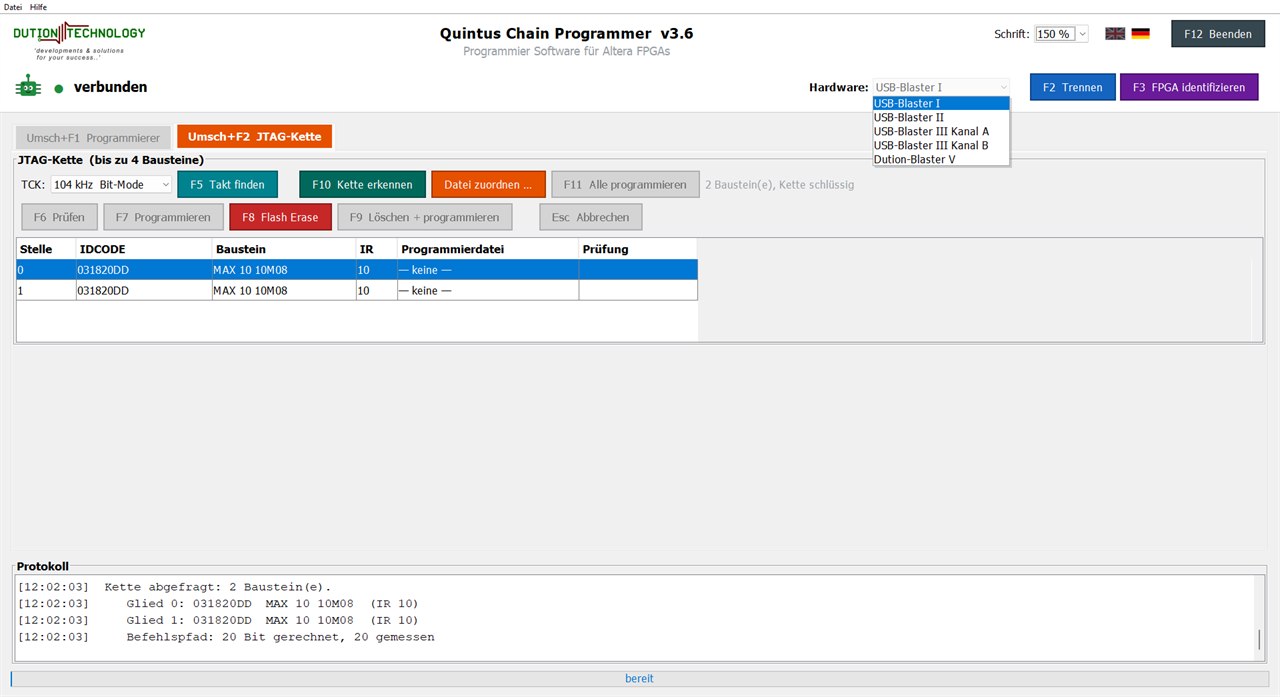
Task: Click F9 Löschen + programmieren button
Action: pos(424,217)
